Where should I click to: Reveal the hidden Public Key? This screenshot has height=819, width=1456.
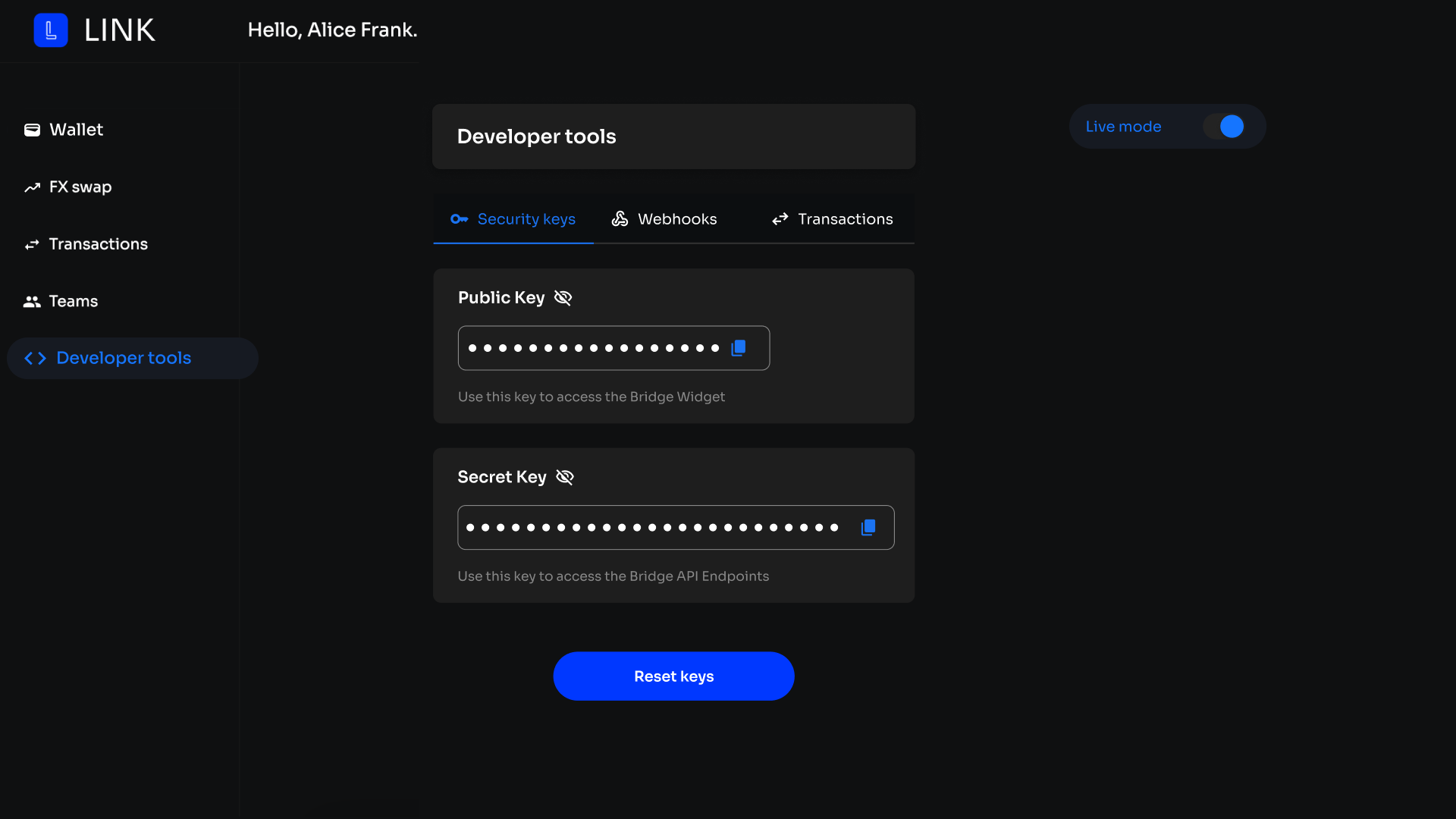coord(563,298)
